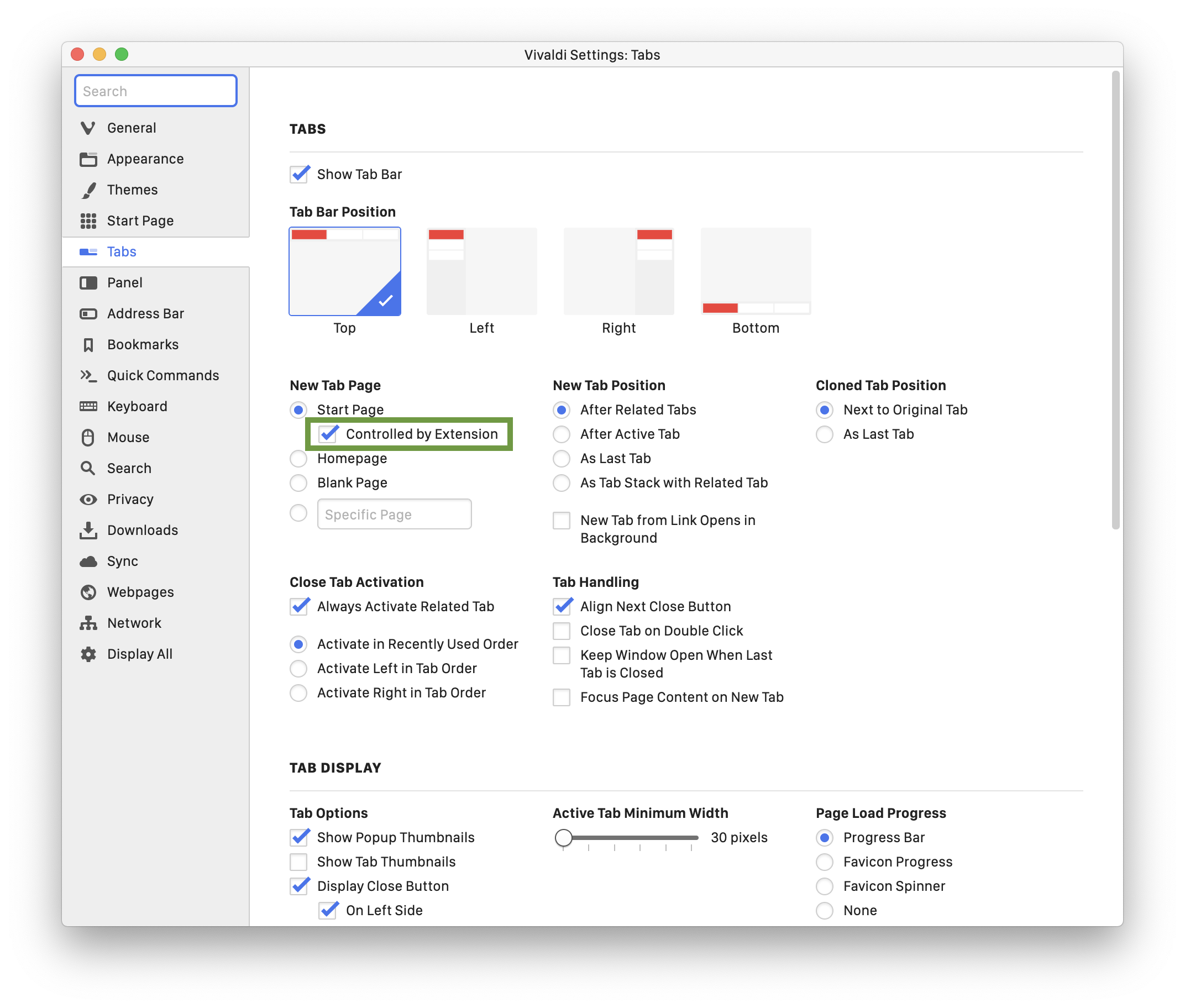Click the Network icon in sidebar
The height and width of the screenshot is (1008, 1185).
point(88,623)
